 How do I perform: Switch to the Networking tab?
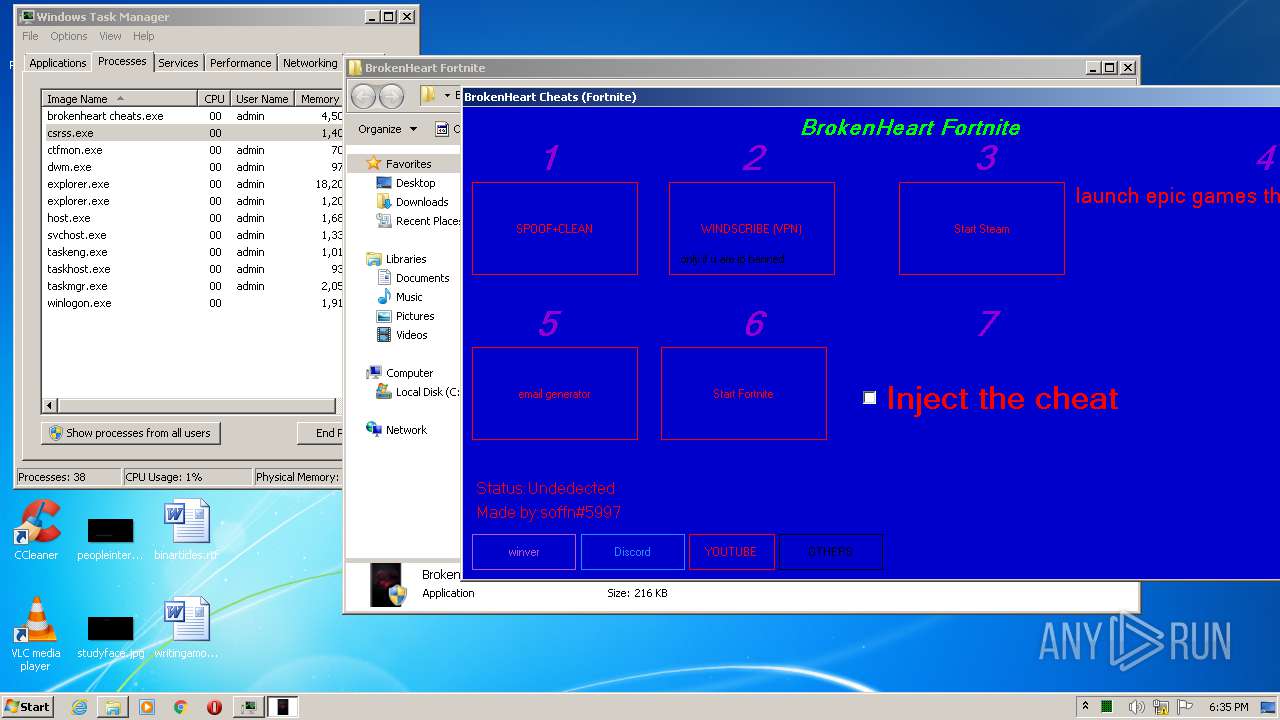click(310, 63)
